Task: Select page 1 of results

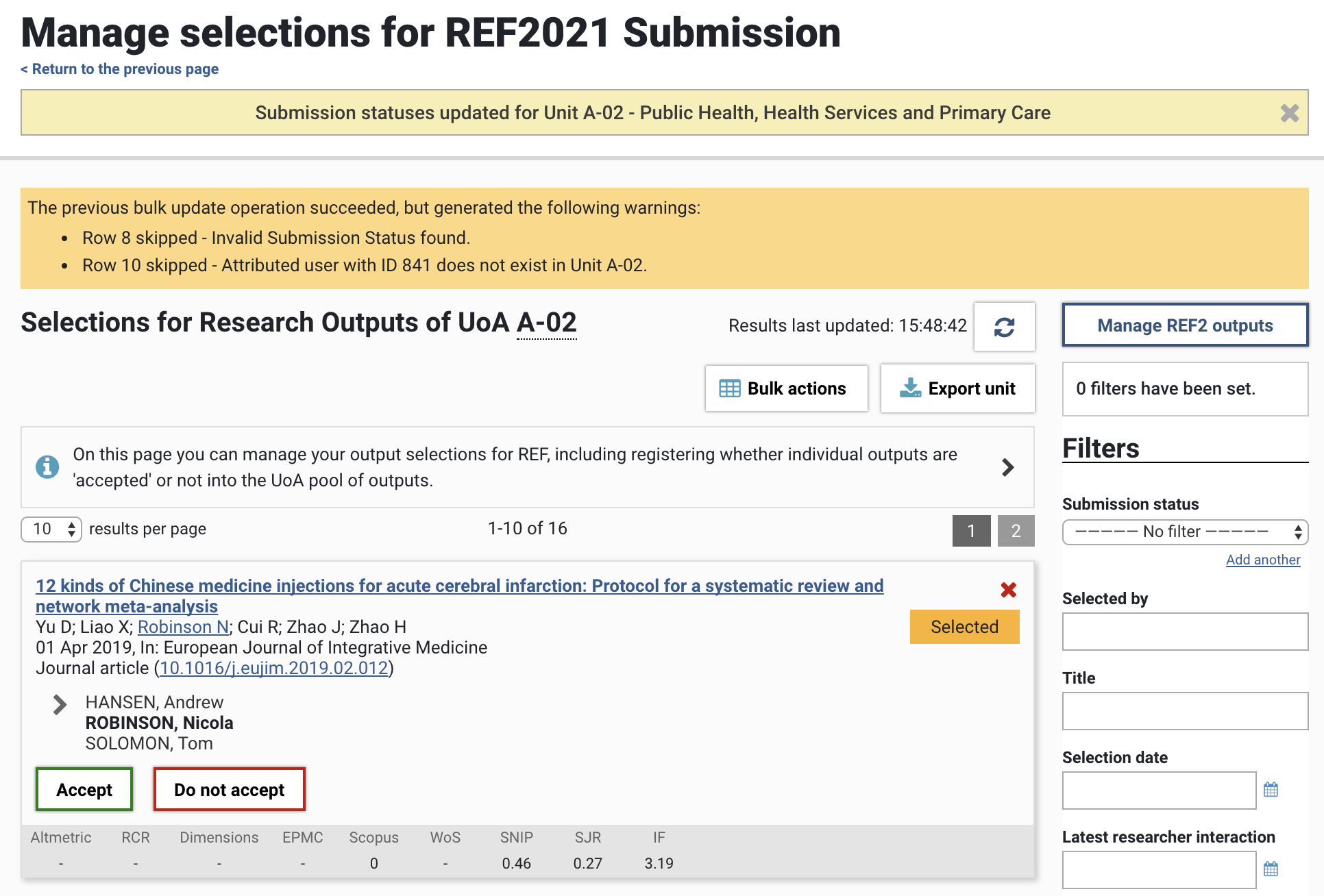Action: (x=971, y=531)
